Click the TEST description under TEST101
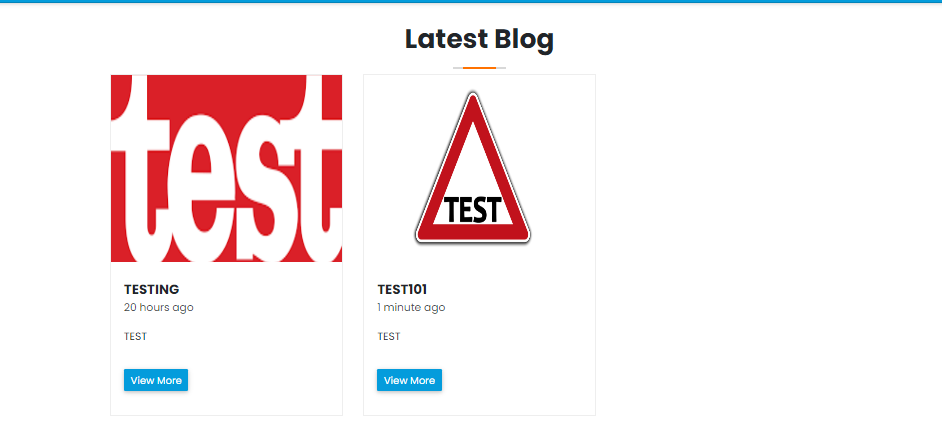This screenshot has height=430, width=942. (389, 336)
